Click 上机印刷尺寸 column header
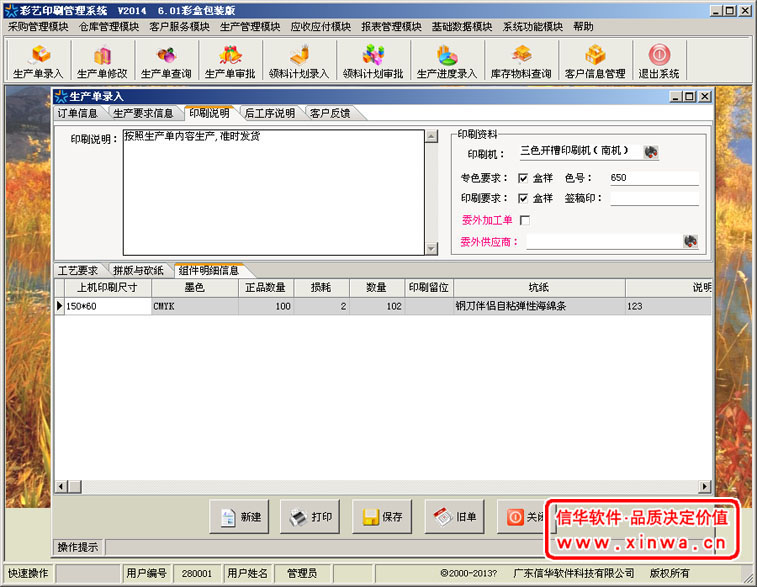757x587 pixels. click(x=108, y=288)
